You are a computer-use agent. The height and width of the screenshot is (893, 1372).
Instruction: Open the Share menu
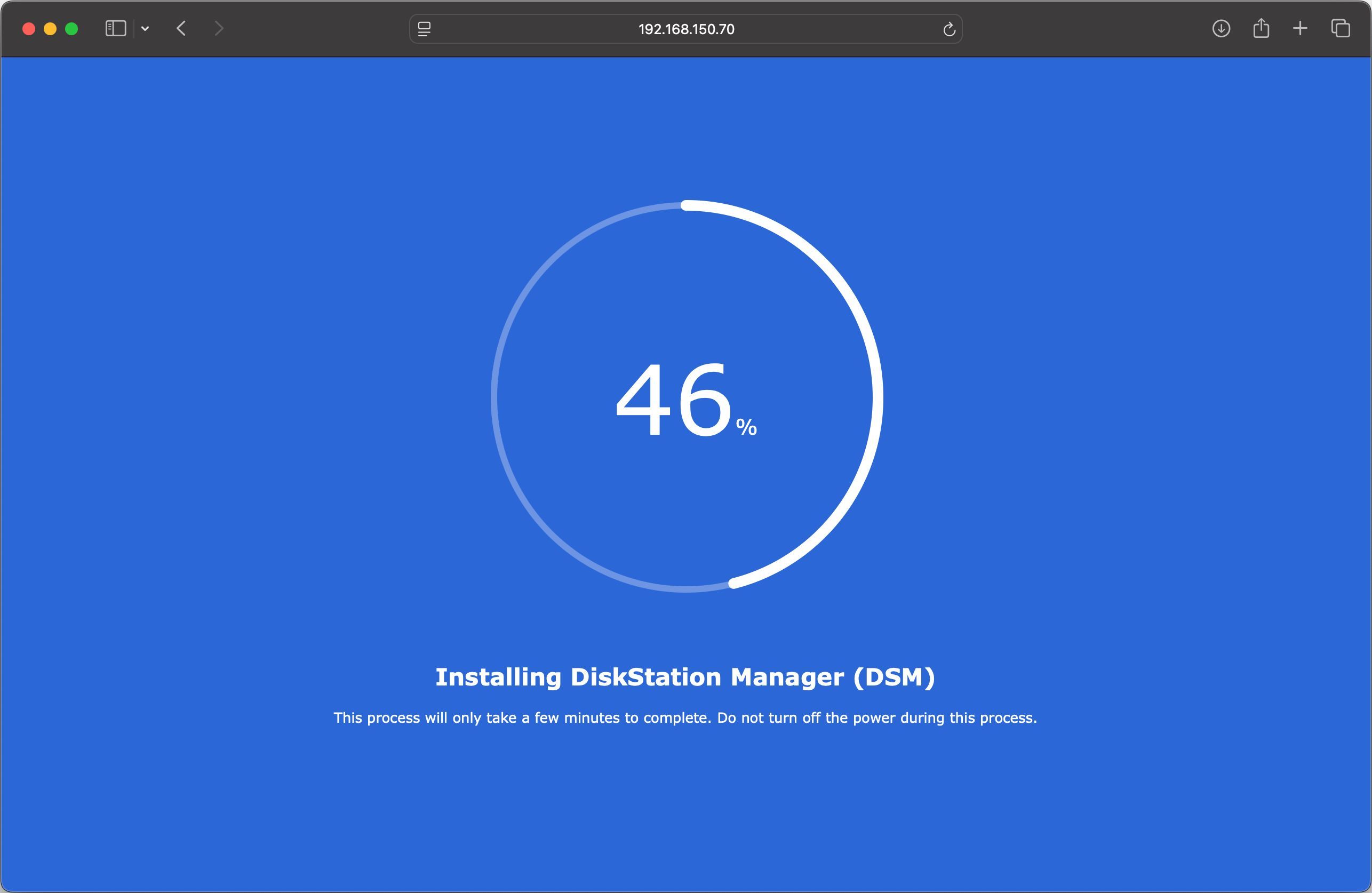(x=1261, y=28)
